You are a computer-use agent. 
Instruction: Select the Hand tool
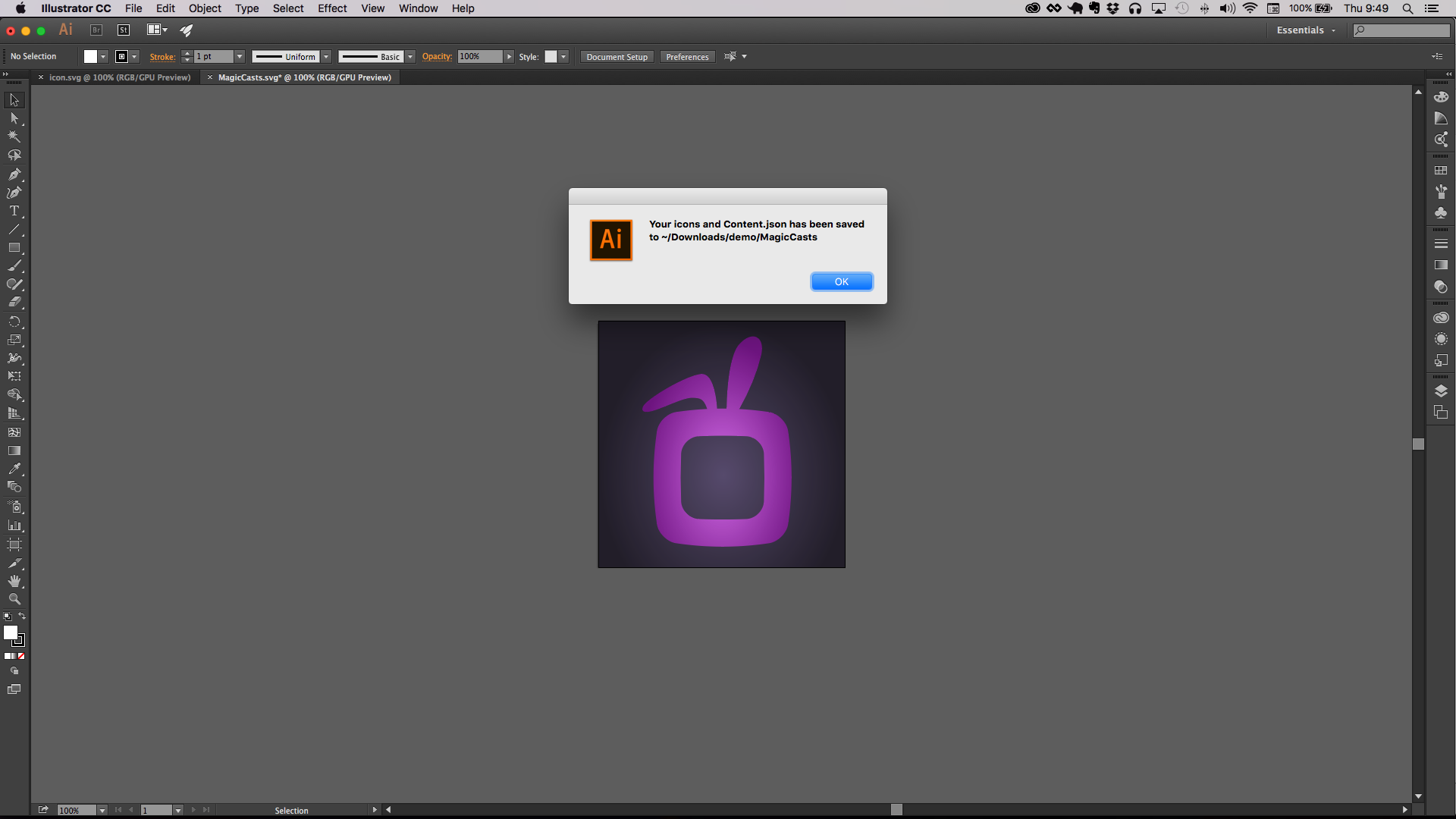click(x=15, y=581)
